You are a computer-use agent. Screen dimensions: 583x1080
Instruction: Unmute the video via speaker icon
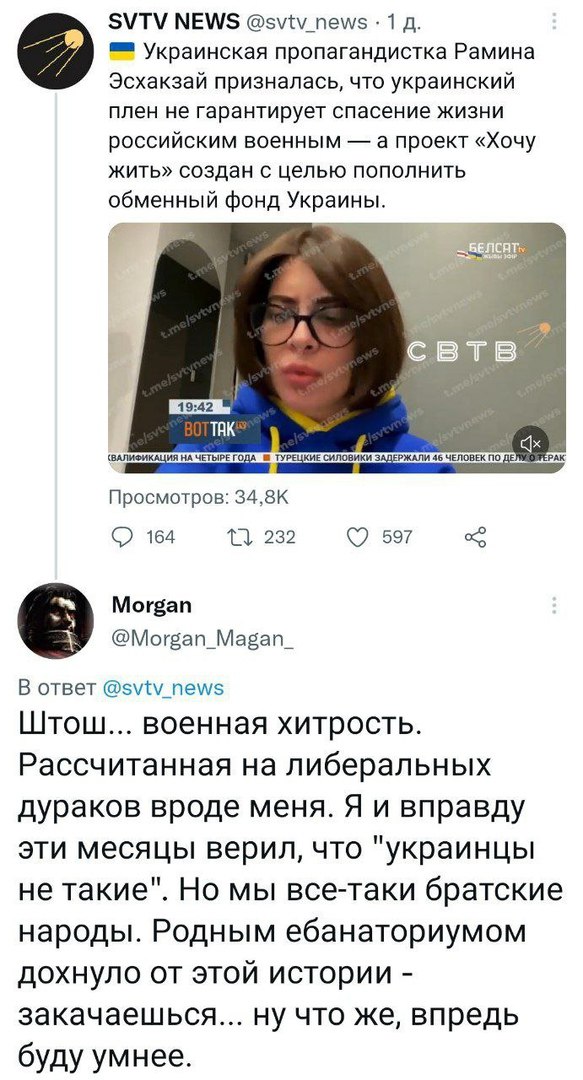531,442
